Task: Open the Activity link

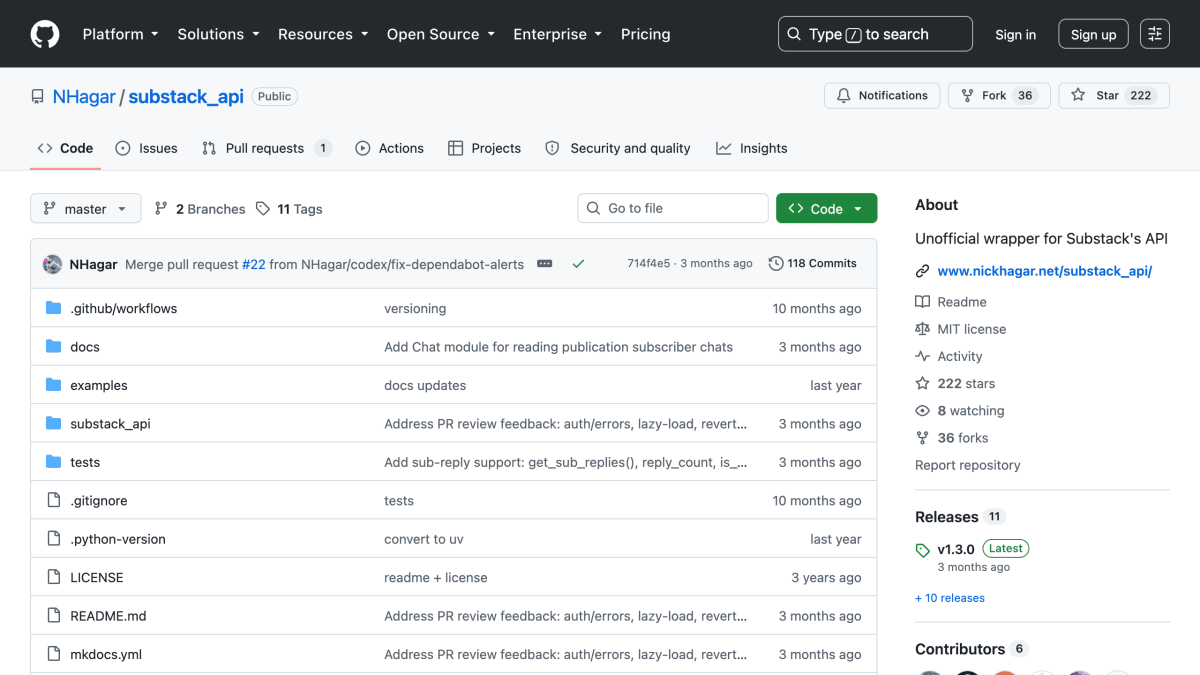Action: pos(949,356)
